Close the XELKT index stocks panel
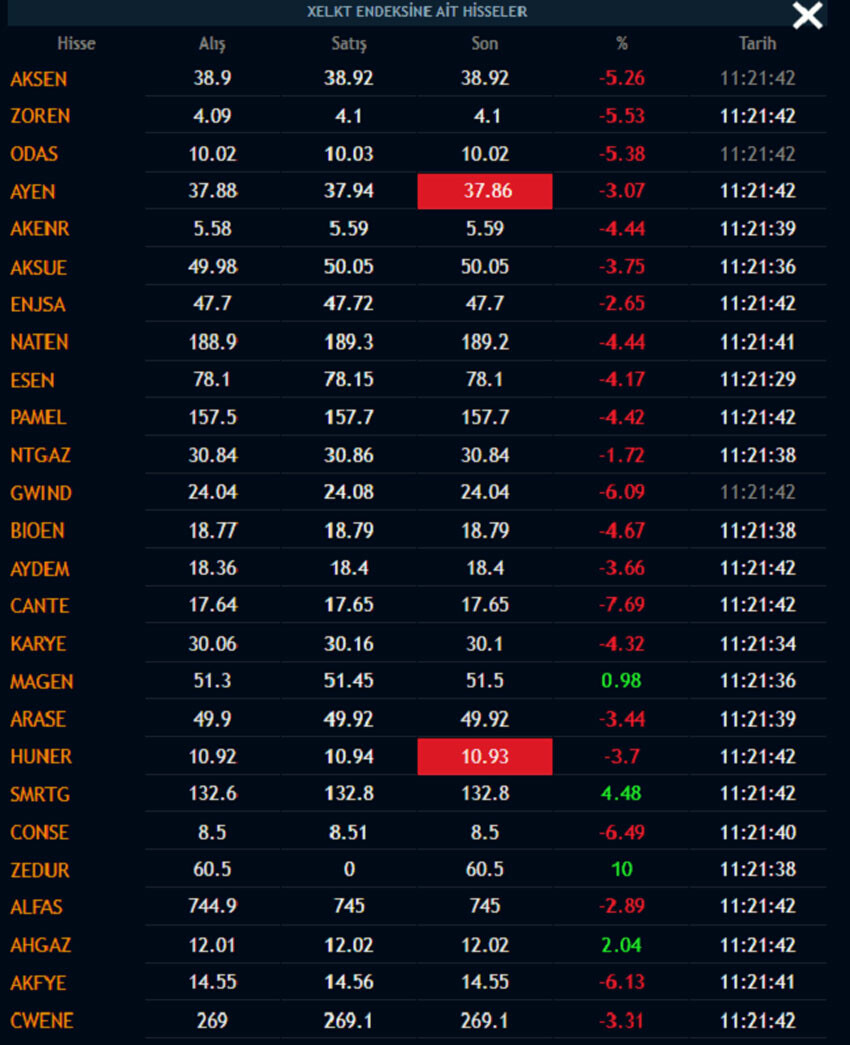 [807, 15]
